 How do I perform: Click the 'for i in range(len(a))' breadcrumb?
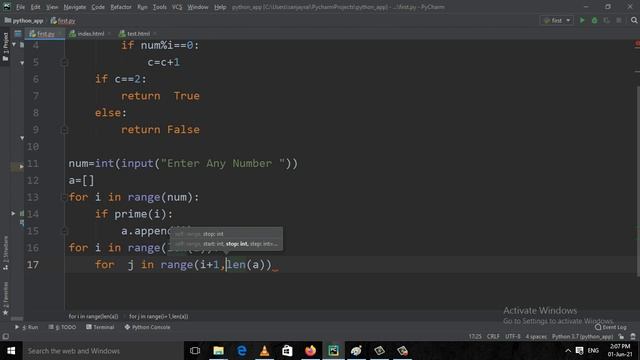tap(93, 316)
